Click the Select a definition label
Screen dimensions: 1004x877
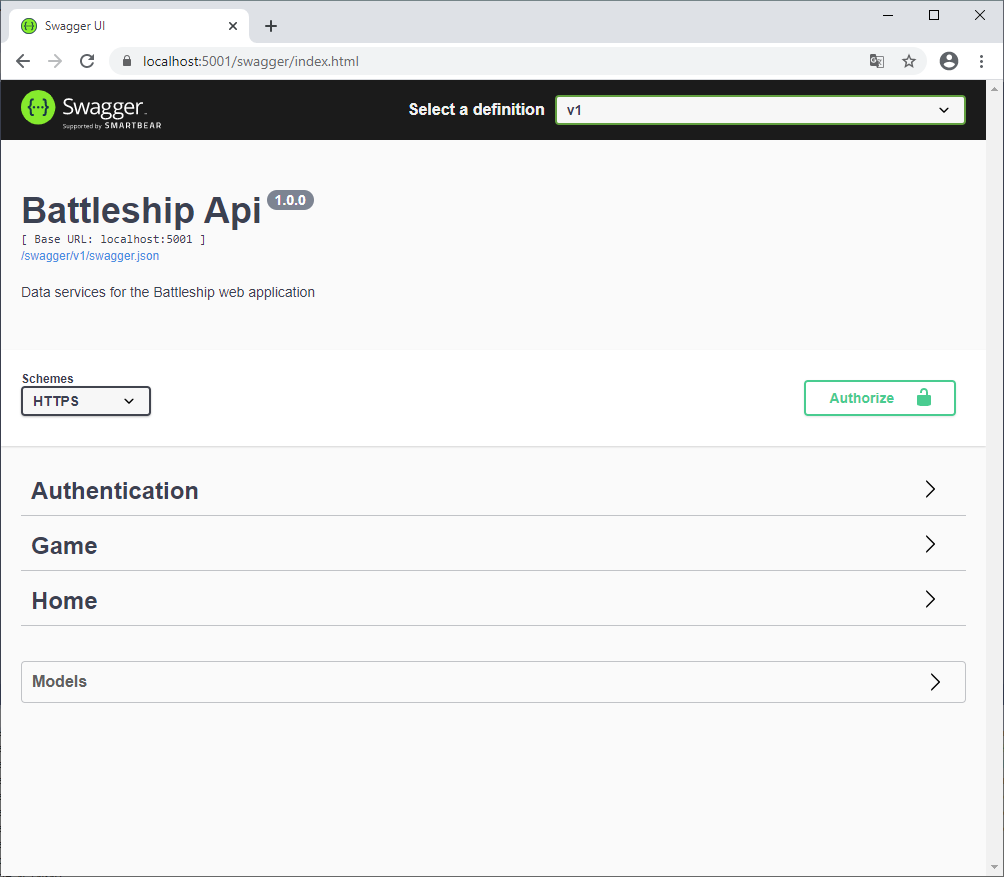(x=476, y=109)
